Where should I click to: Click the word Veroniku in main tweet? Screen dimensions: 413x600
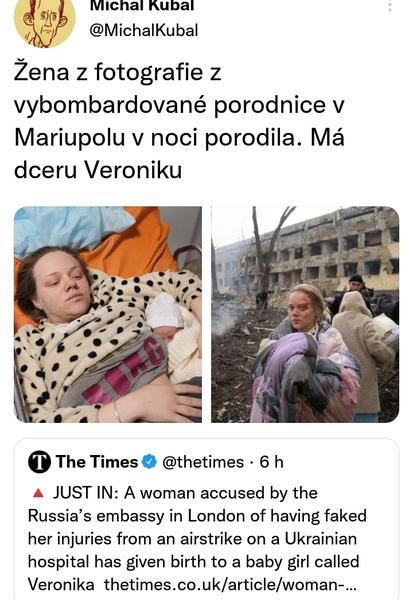click(x=132, y=170)
